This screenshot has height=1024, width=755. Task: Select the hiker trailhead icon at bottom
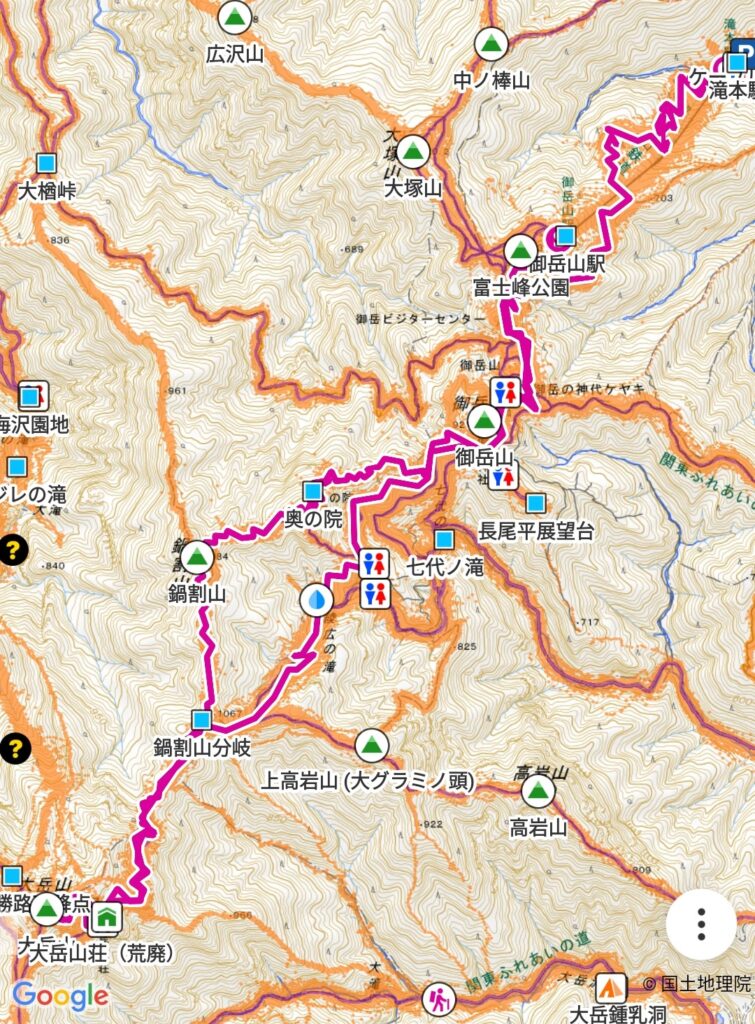pyautogui.click(x=439, y=1000)
